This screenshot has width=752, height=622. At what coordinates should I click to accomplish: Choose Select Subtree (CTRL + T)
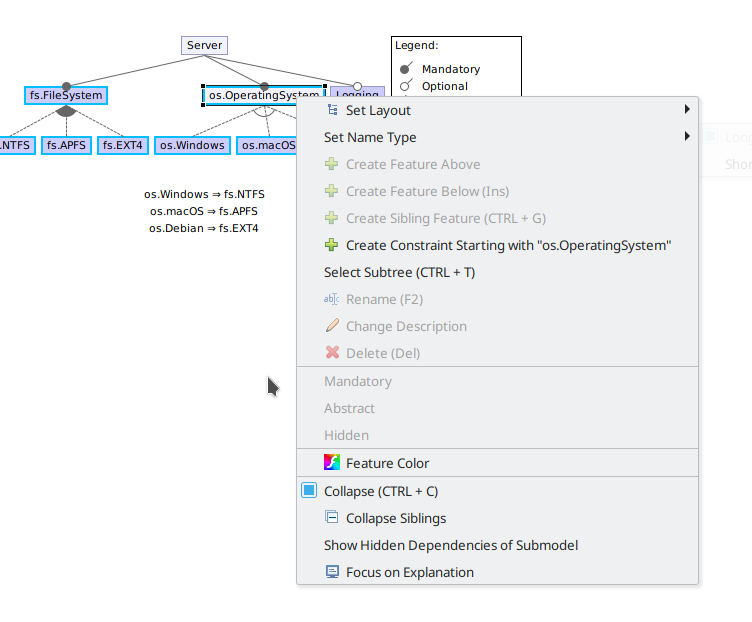click(497, 272)
